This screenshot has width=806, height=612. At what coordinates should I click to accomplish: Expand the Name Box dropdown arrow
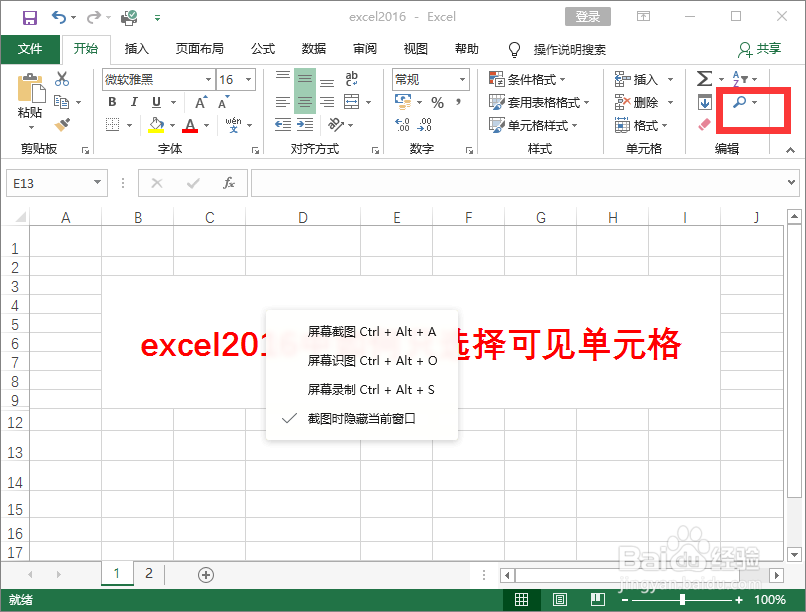coord(97,182)
